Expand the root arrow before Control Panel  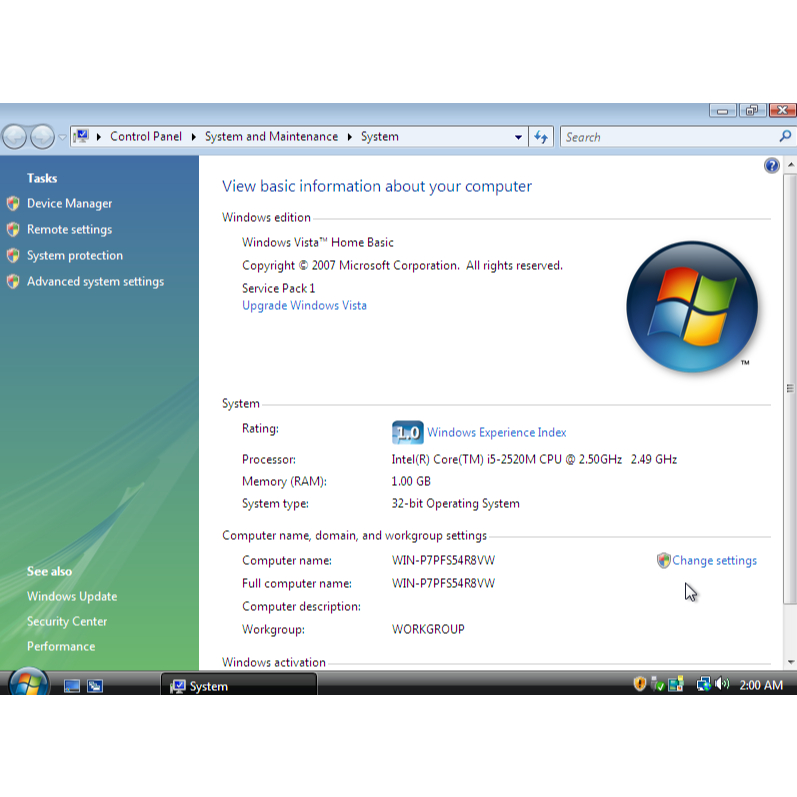99,137
